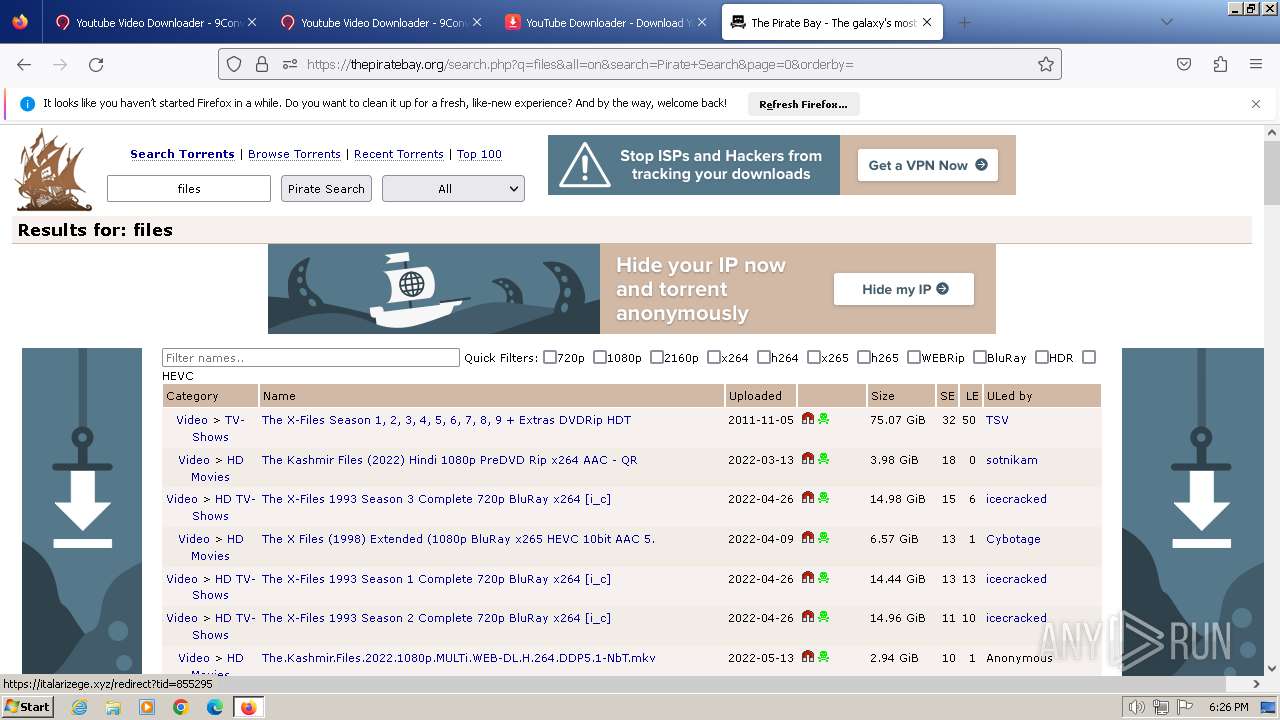The image size is (1280, 720).
Task: Click trusted skull icon for X-Files Season 1-9
Action: tap(823, 419)
